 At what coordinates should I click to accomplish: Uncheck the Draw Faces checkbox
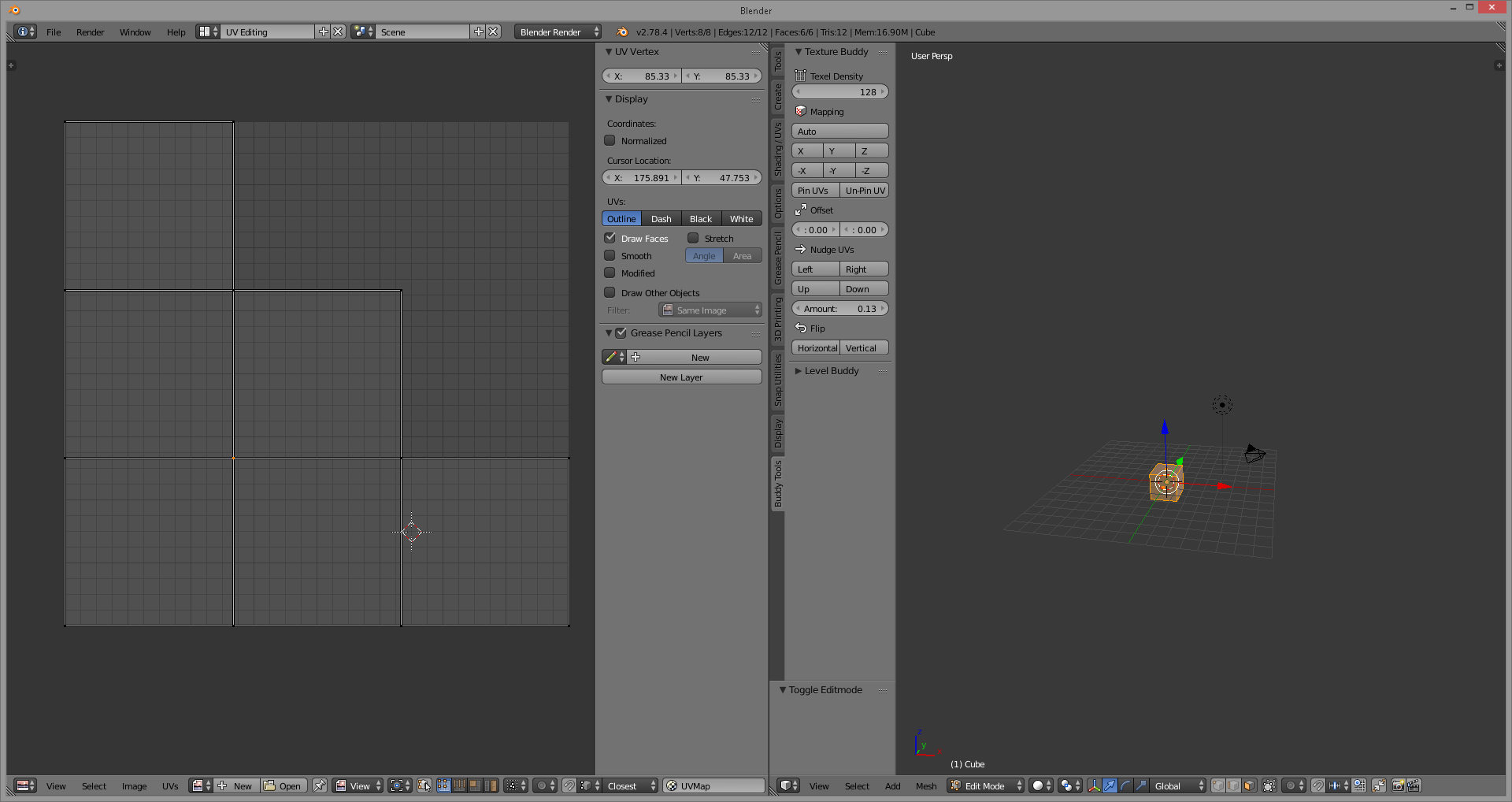610,238
